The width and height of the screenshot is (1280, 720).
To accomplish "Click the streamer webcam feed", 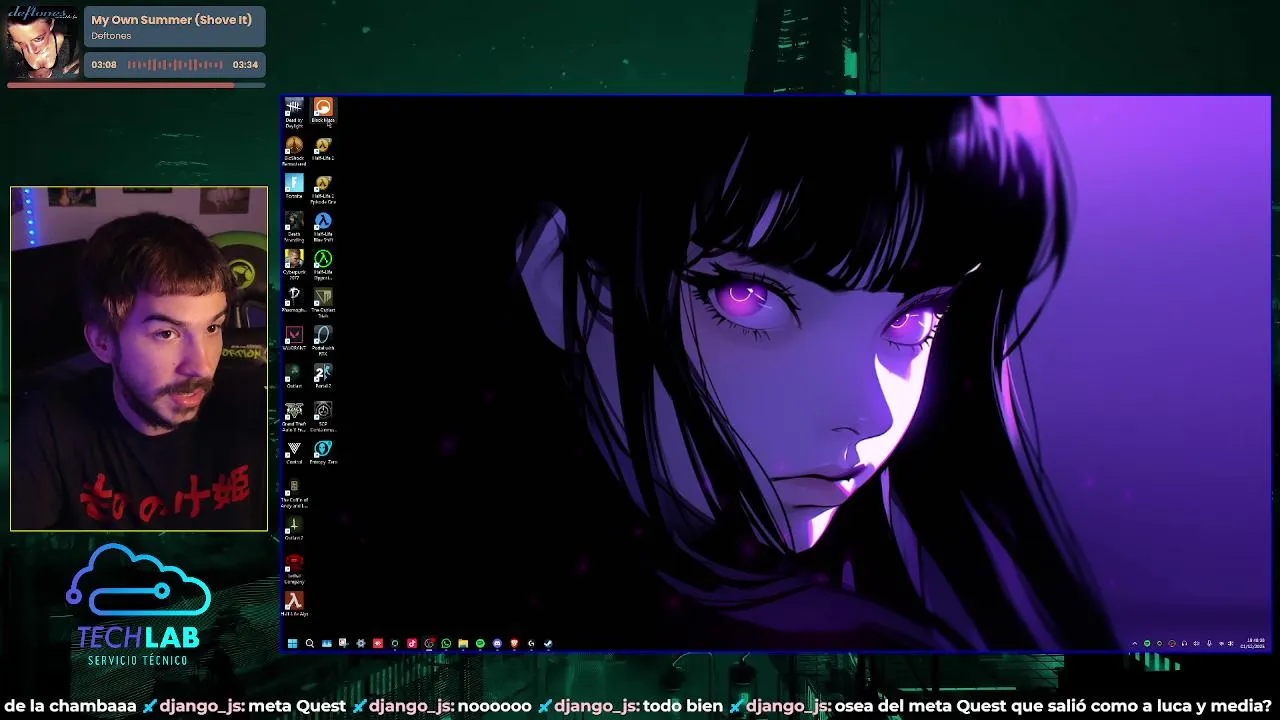I will [139, 358].
